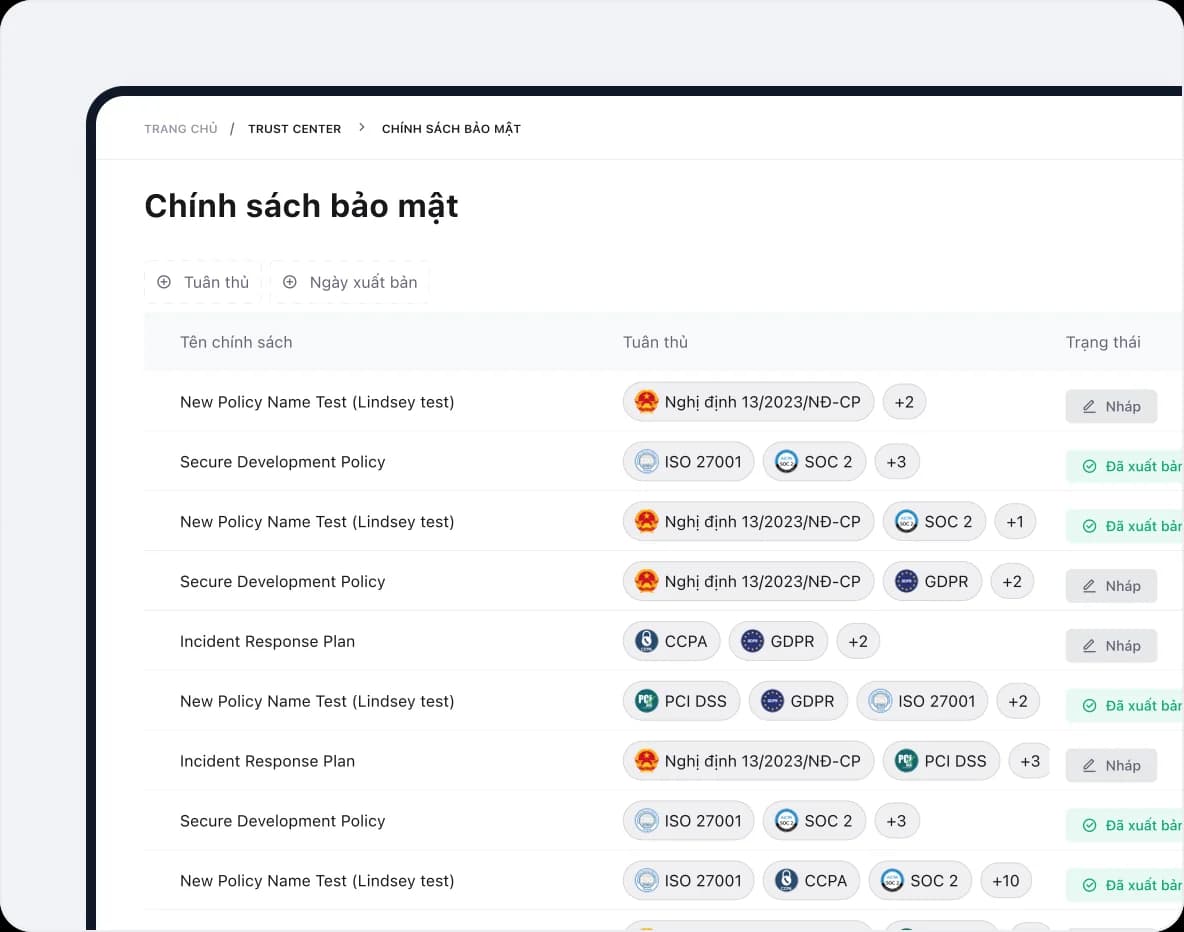Expand +2 compliance tags in first row
Image resolution: width=1184 pixels, height=932 pixels.
pos(904,402)
